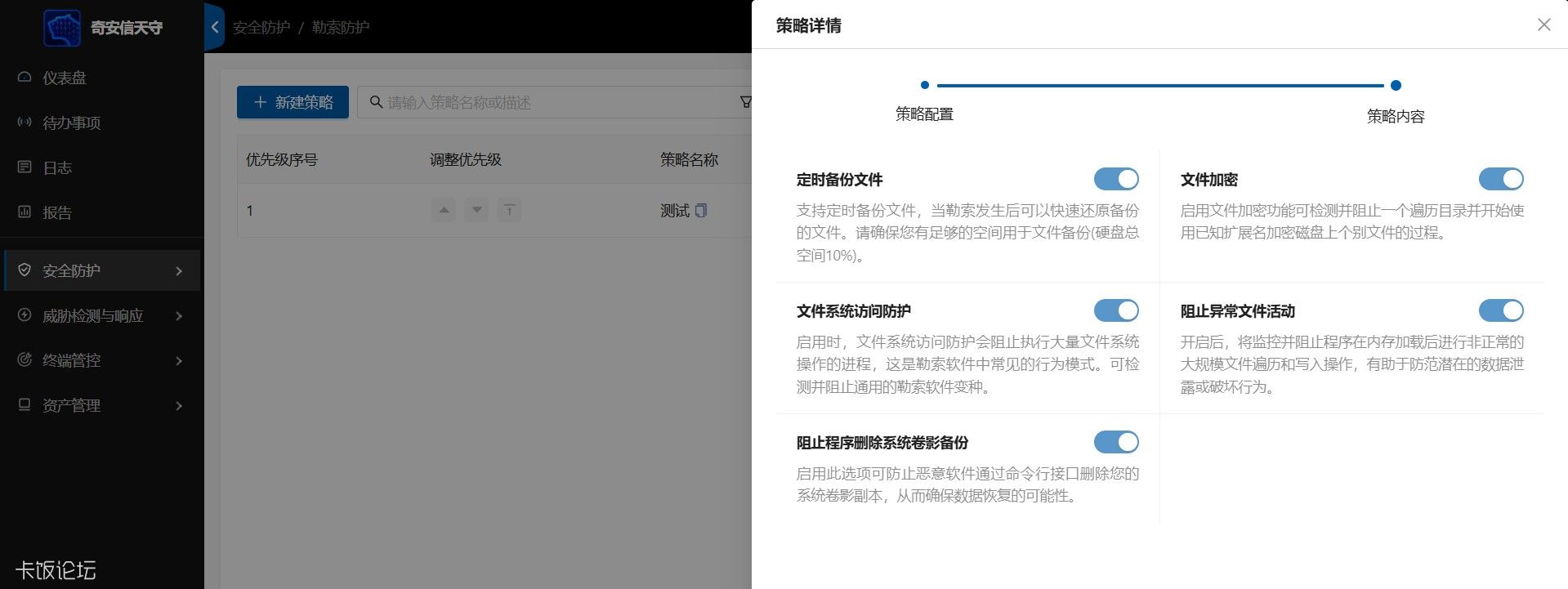Open the 报告 report icon
The height and width of the screenshot is (589, 1568).
tap(25, 212)
